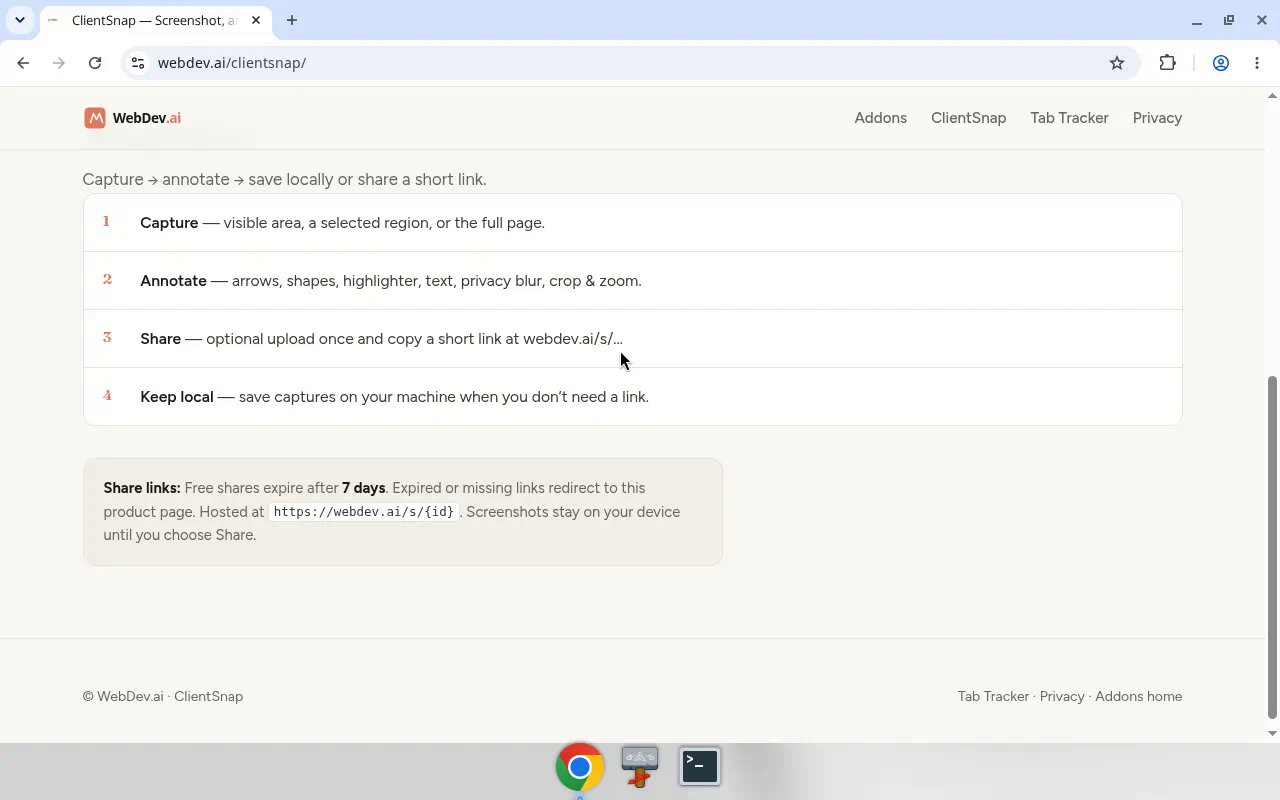1280x800 pixels.
Task: Reload the ClientSnap page
Action: pyautogui.click(x=95, y=63)
